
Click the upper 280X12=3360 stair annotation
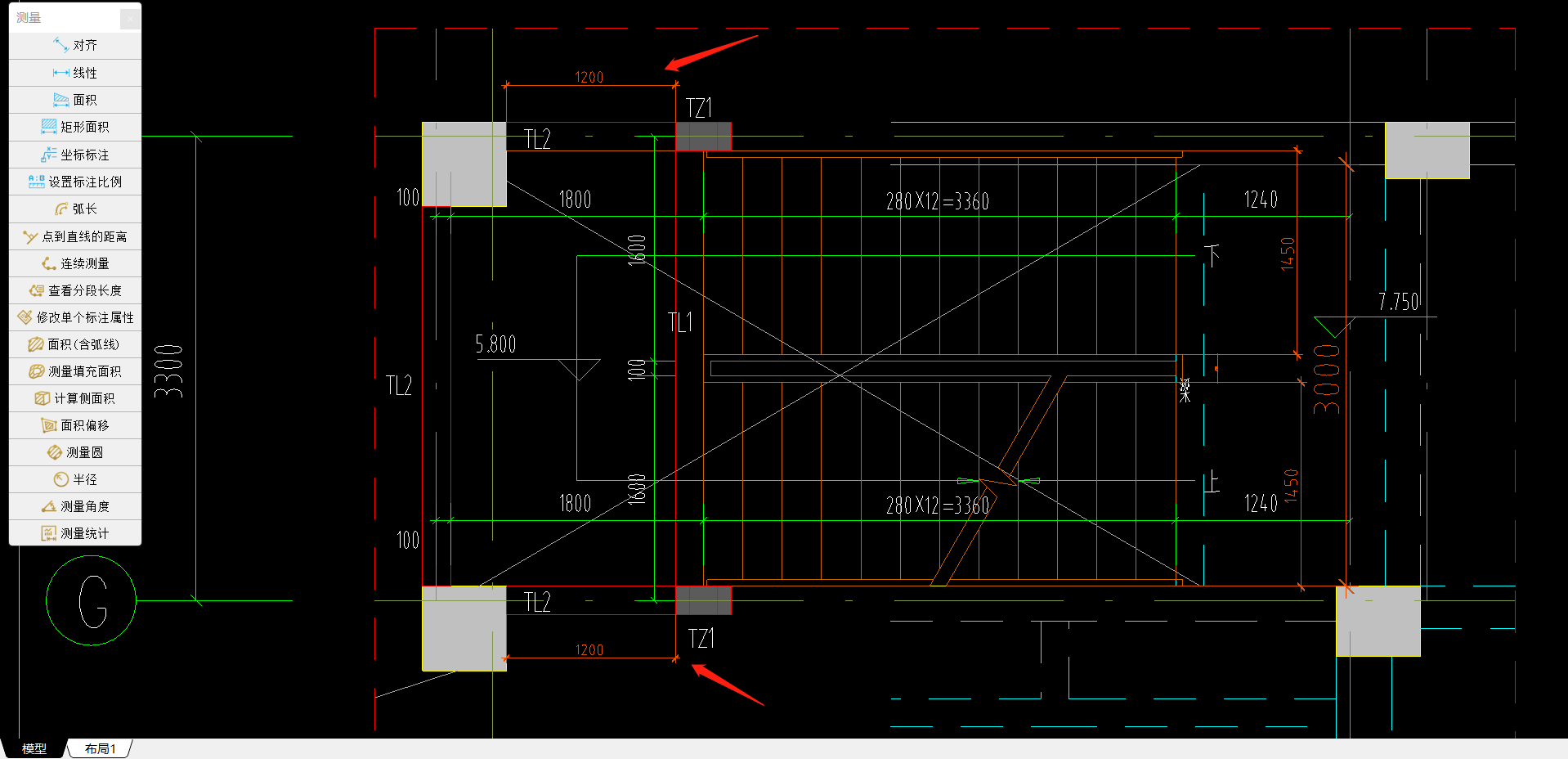(938, 201)
